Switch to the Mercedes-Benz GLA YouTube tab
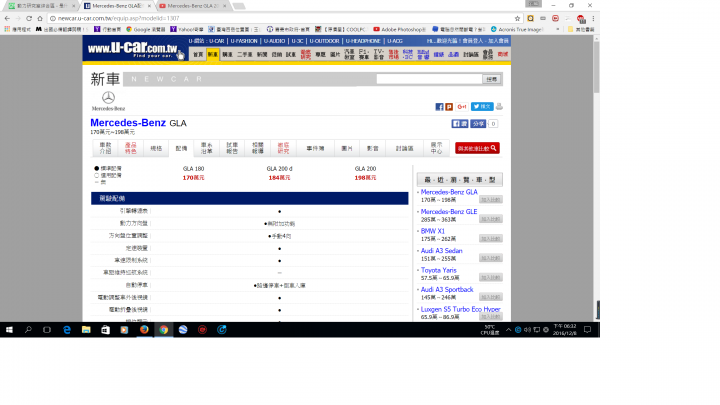 (x=193, y=6)
